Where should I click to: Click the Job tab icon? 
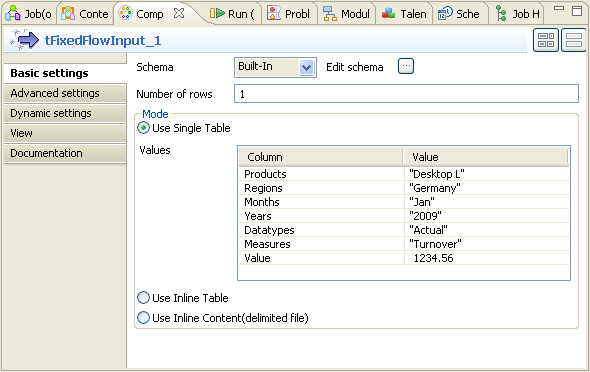click(12, 14)
